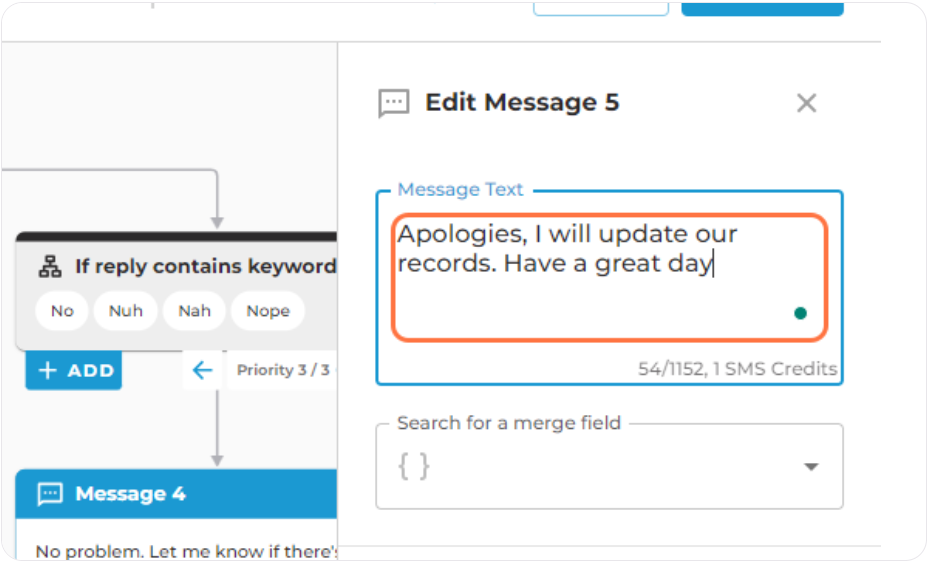Click the left arrow next to Priority 3/3
This screenshot has width=929, height=565.
pos(203,370)
